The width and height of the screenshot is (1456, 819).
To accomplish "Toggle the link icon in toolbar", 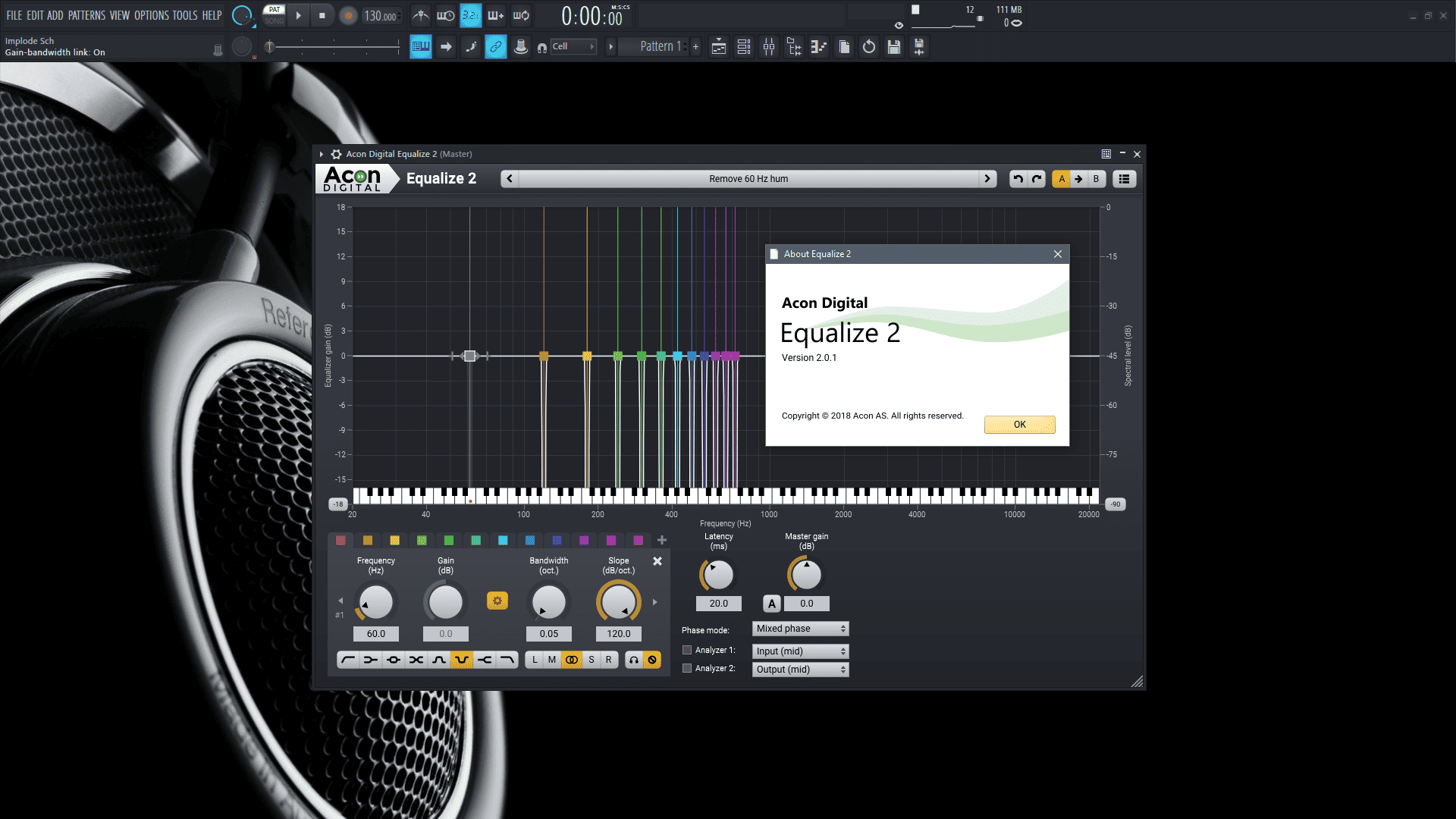I will point(495,47).
